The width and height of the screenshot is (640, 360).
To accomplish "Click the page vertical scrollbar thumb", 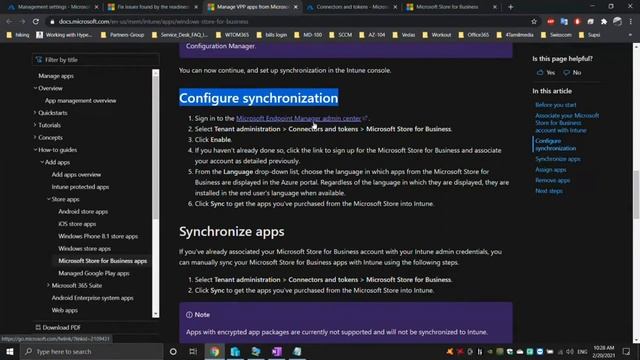I will [x=636, y=196].
